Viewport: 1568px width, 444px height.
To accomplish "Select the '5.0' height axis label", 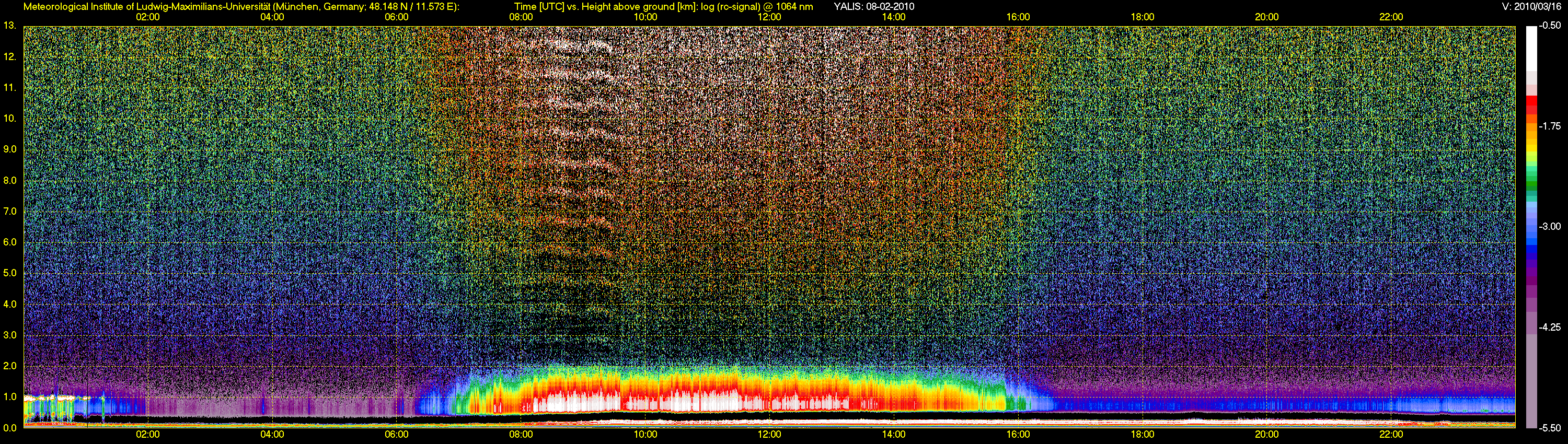I will tap(9, 273).
